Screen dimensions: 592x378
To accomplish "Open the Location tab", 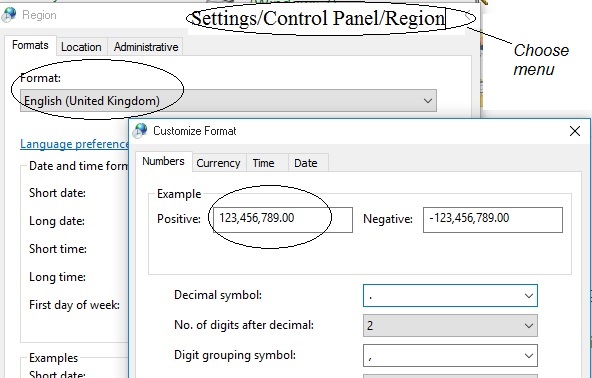I will click(81, 47).
